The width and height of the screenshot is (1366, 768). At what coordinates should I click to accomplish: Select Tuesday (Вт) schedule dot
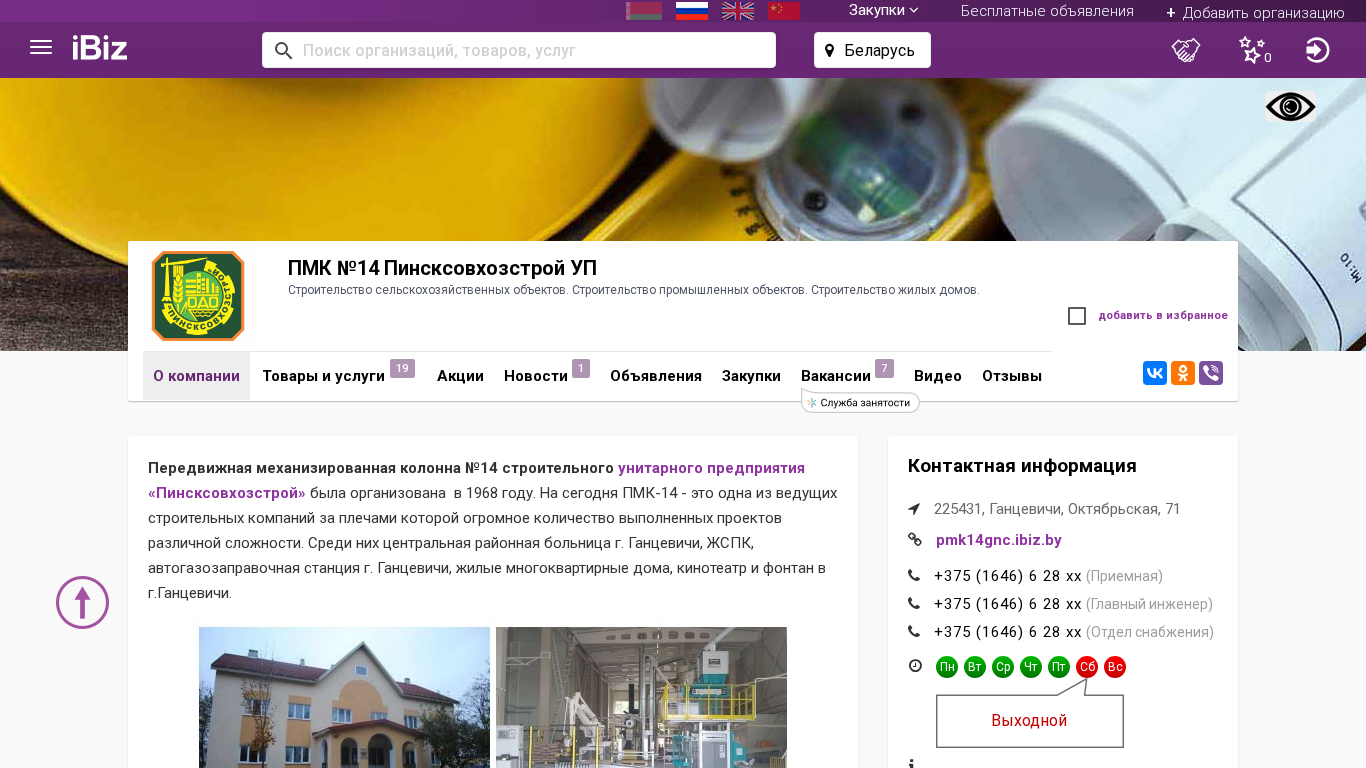[x=975, y=667]
